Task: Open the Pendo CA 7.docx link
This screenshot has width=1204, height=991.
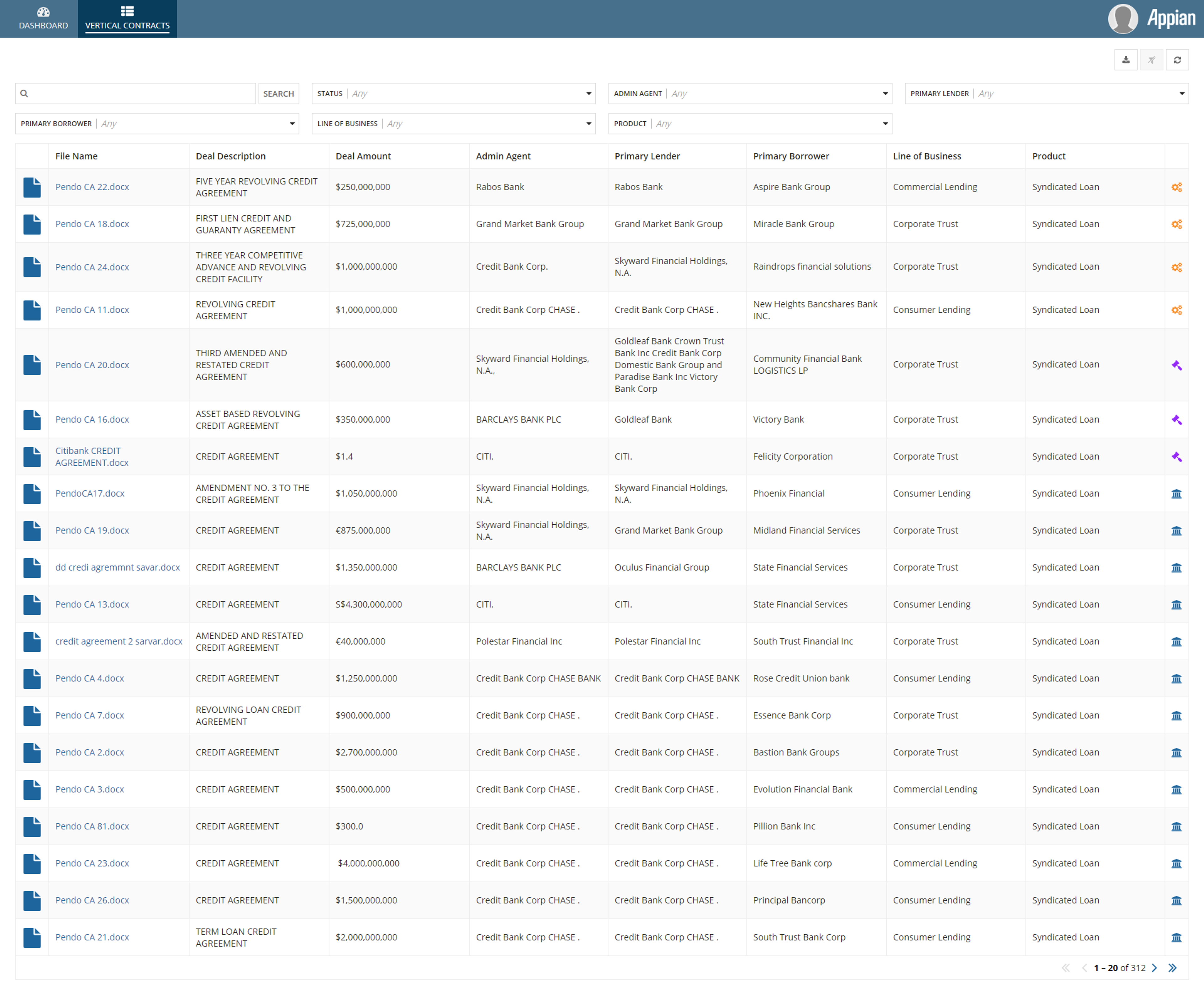Action: coord(90,716)
